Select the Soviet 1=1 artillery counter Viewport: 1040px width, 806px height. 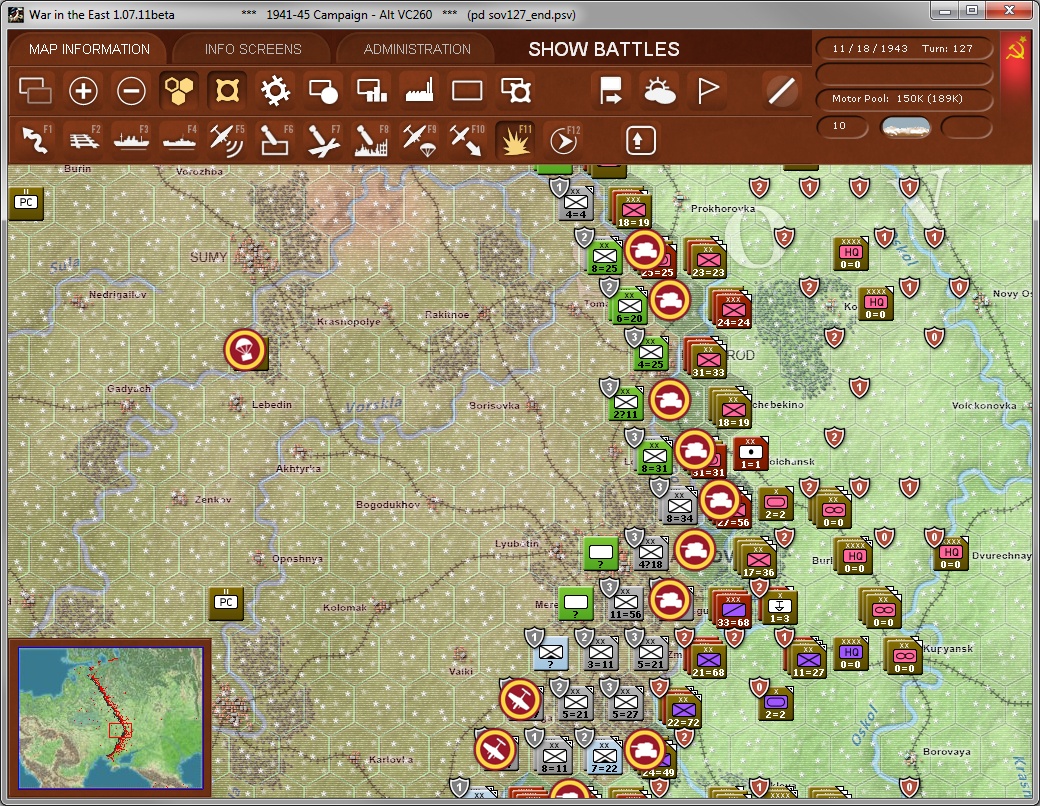point(751,454)
